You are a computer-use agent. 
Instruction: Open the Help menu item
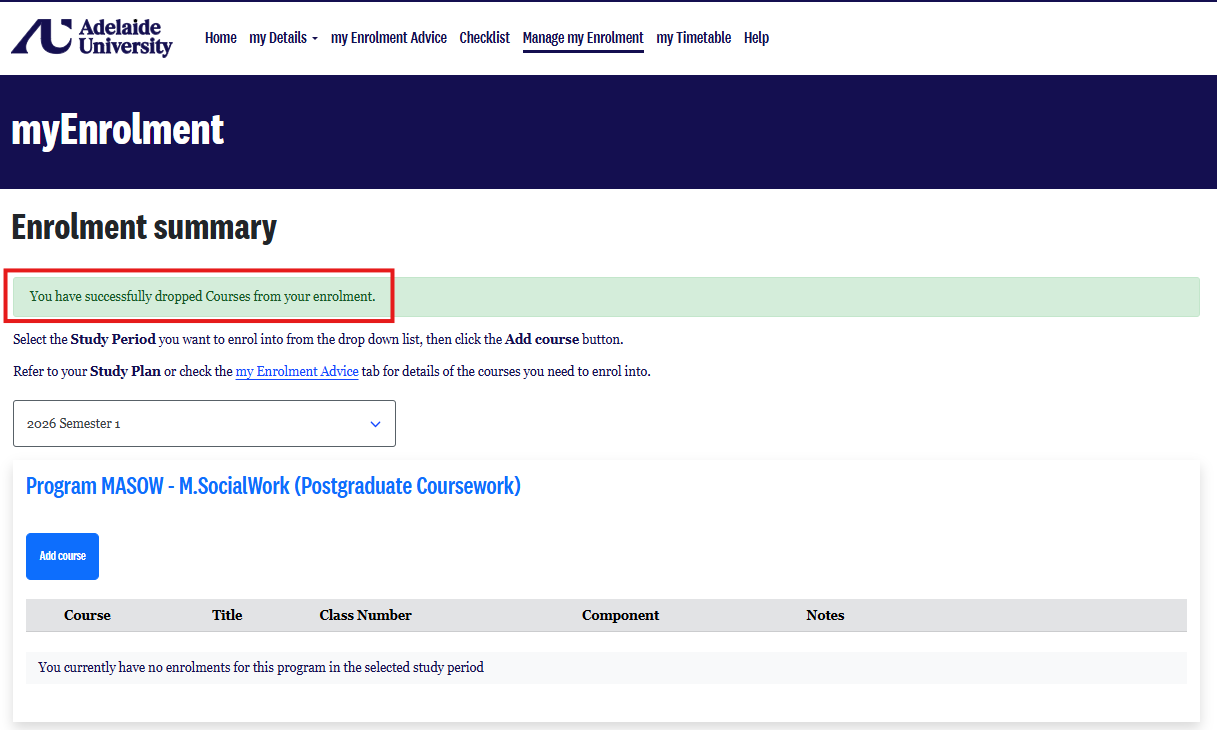tap(757, 38)
